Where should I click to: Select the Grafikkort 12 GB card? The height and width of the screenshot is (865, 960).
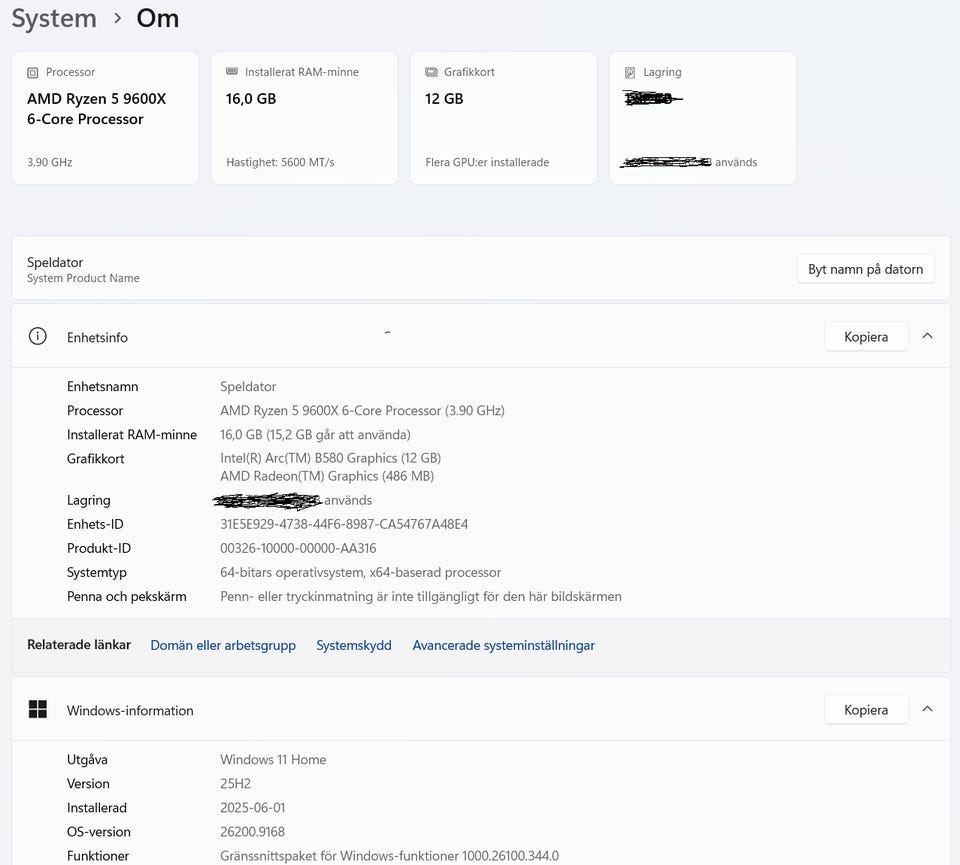[x=503, y=118]
